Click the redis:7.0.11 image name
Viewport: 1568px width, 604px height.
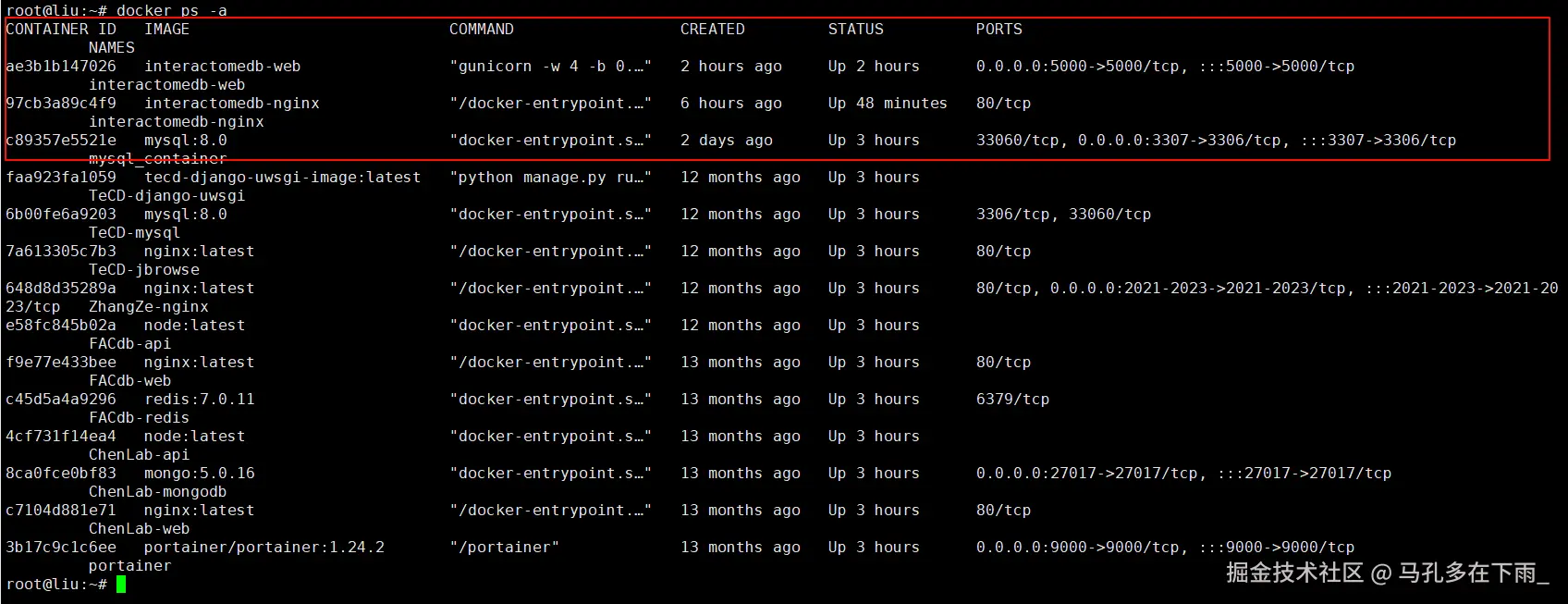coord(199,400)
